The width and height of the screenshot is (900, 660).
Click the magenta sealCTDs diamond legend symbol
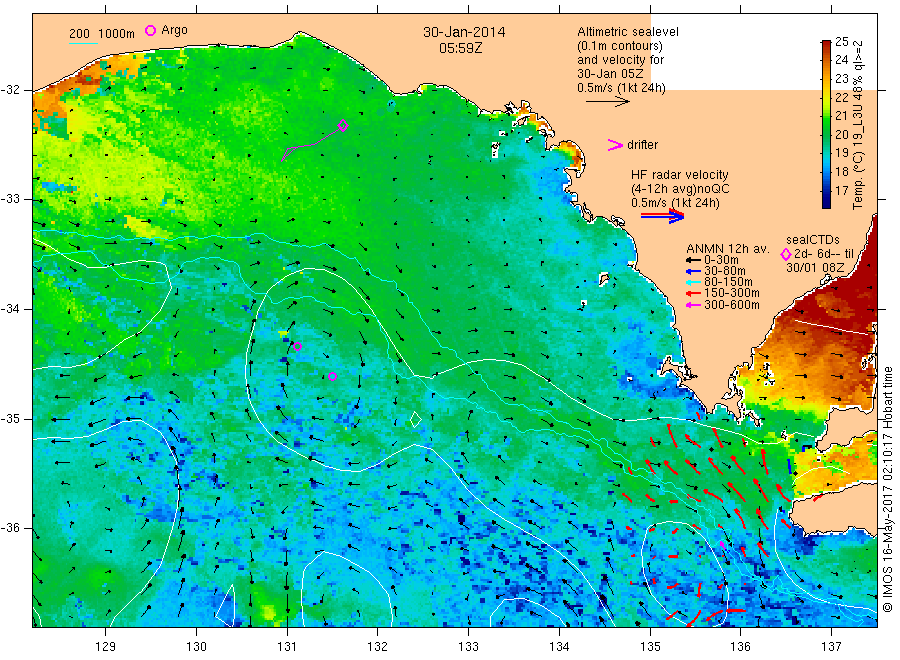[786, 254]
